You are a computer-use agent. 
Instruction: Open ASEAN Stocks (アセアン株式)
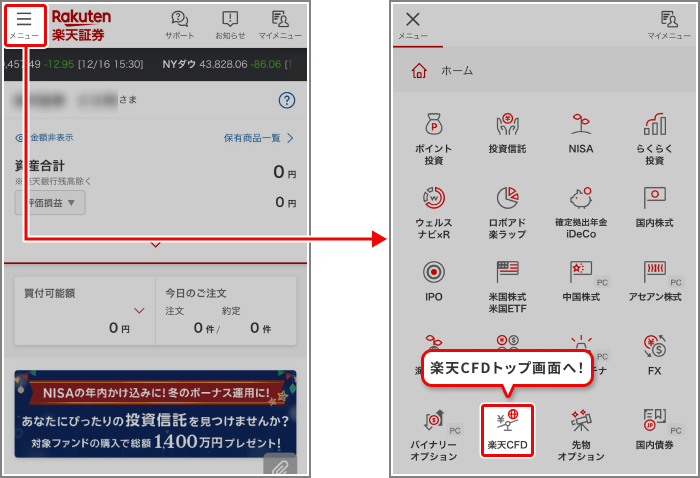point(654,282)
